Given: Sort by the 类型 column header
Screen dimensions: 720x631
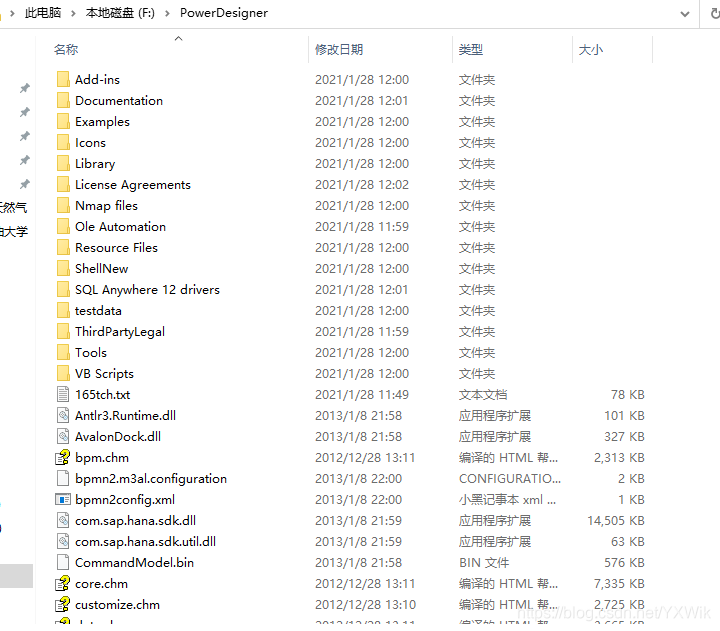Looking at the screenshot, I should [x=471, y=50].
